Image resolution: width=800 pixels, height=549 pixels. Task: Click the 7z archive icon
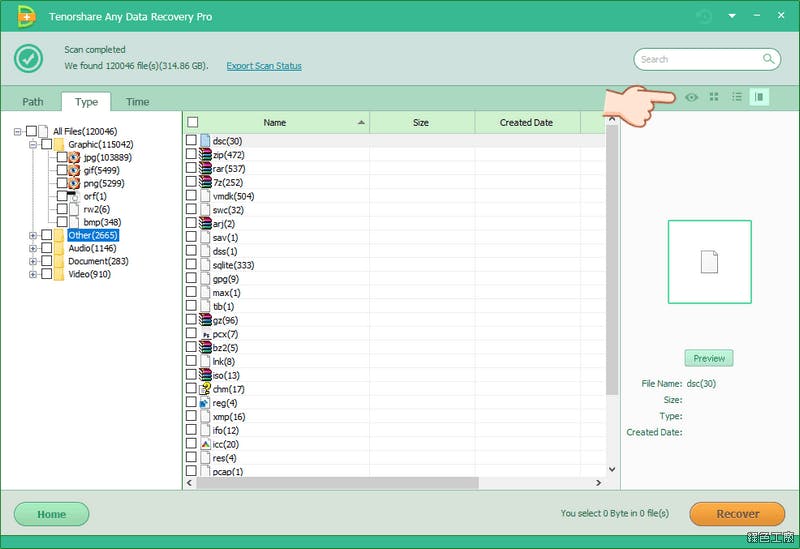pos(205,182)
